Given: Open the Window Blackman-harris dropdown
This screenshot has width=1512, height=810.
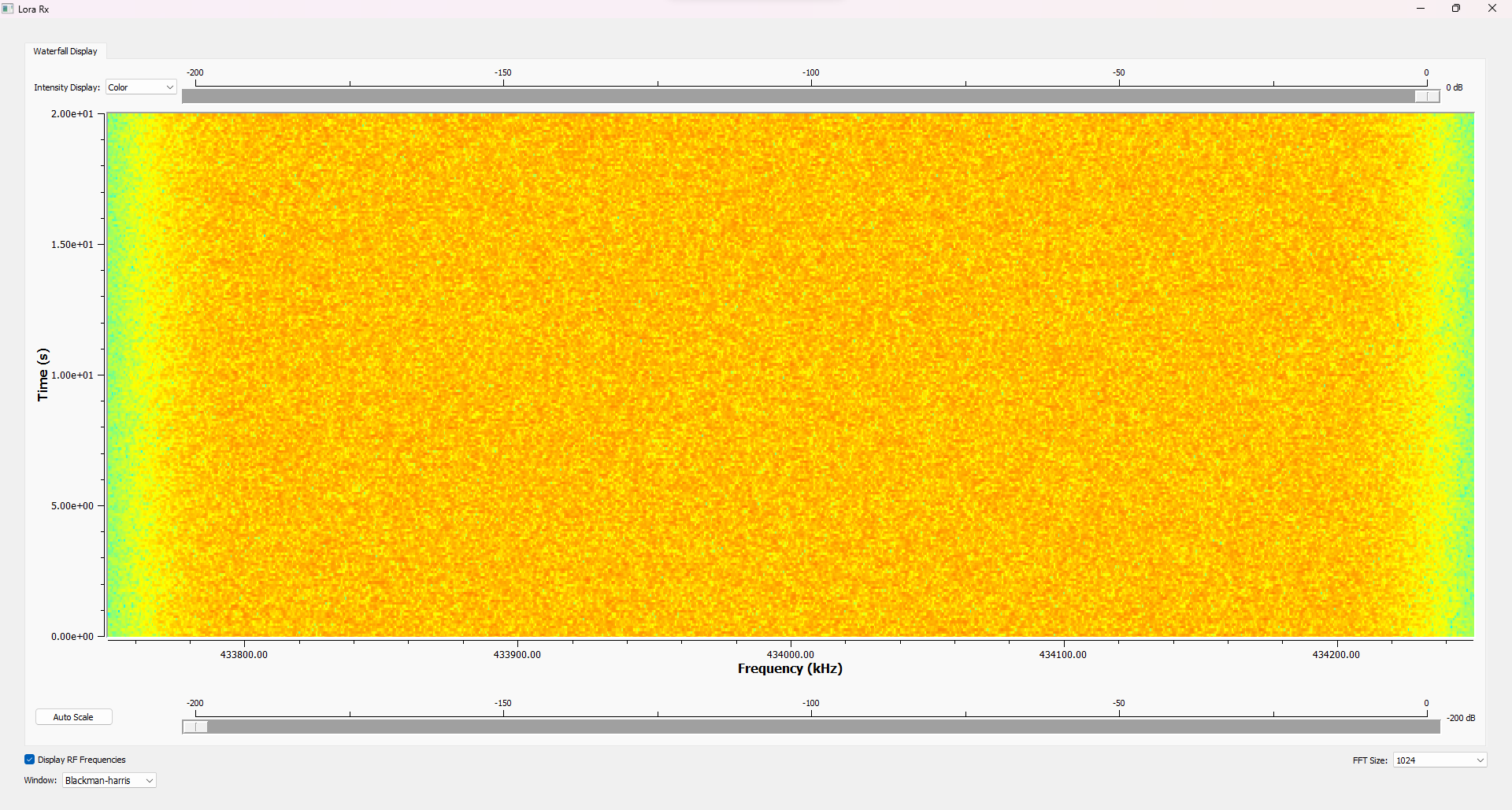Looking at the screenshot, I should point(109,781).
